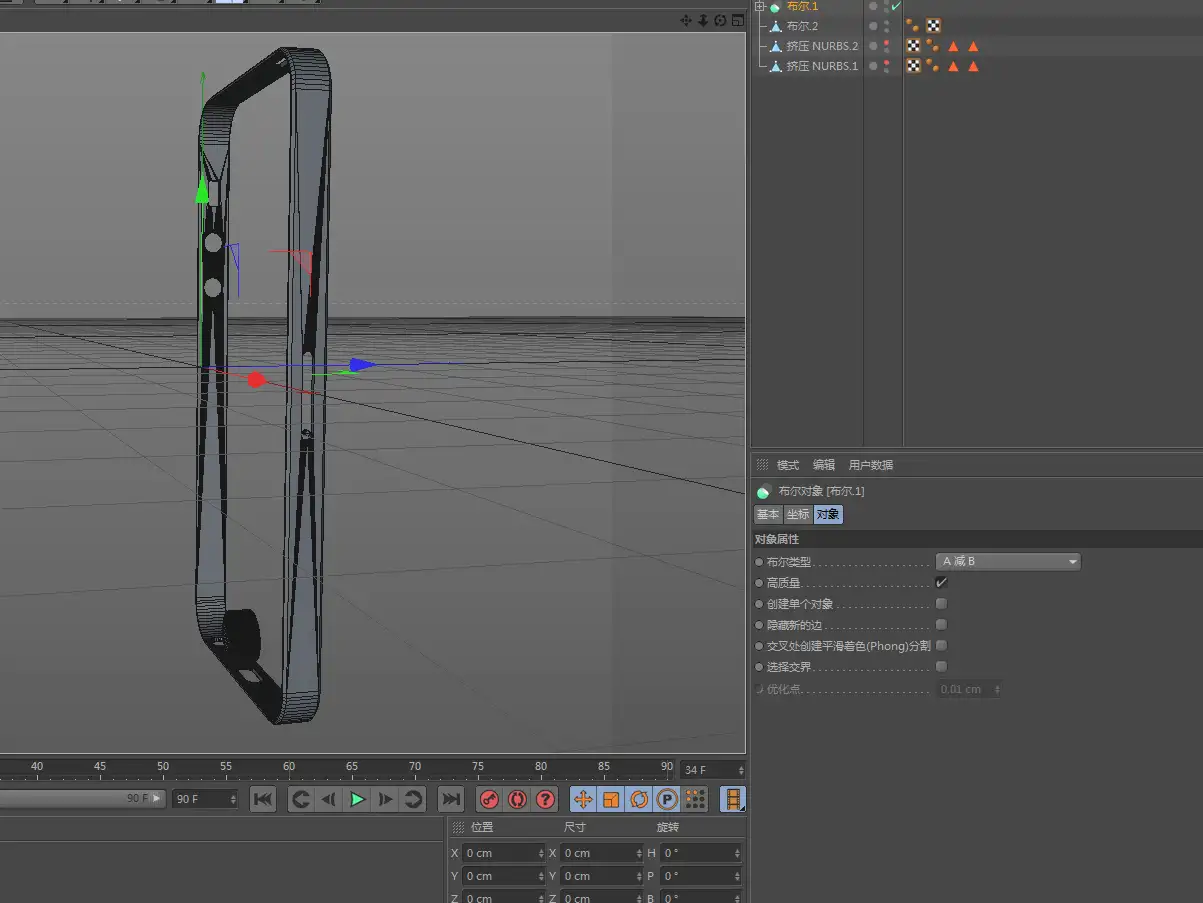Viewport: 1203px width, 903px height.
Task: Toggle the scale keyframe icon
Action: point(611,799)
